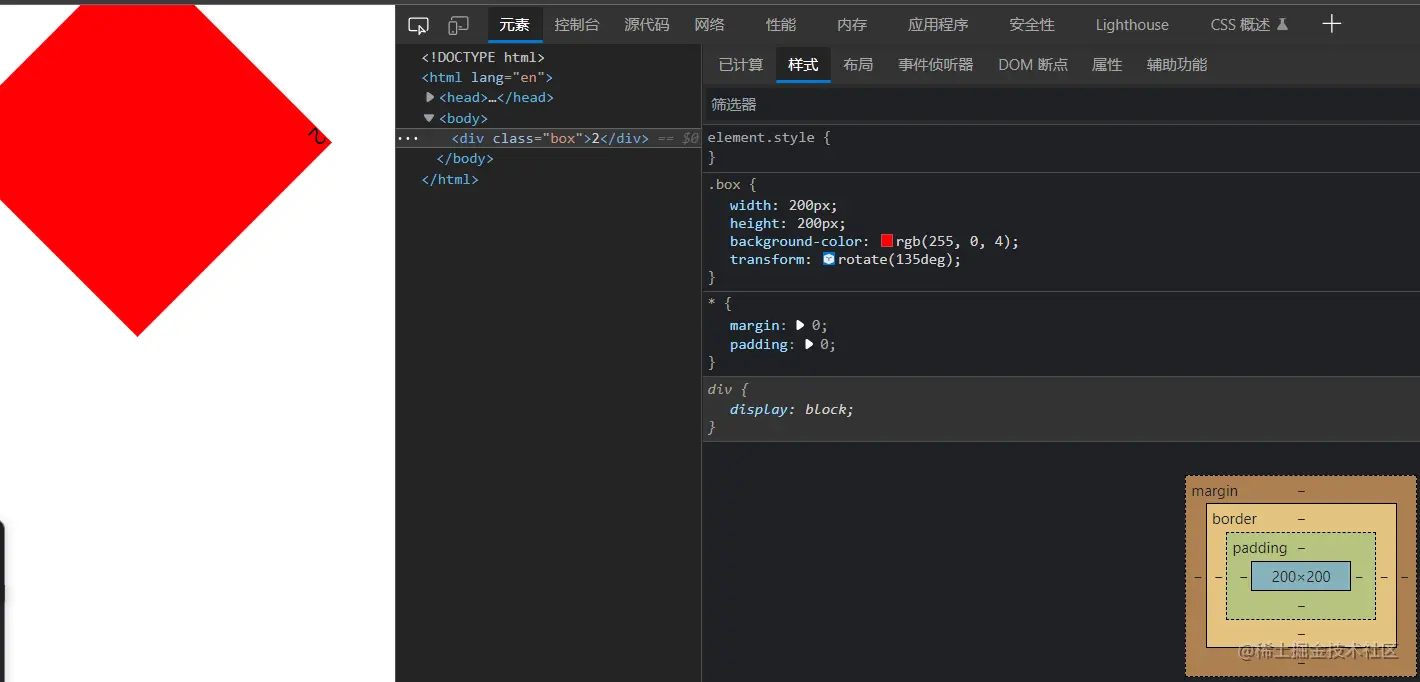This screenshot has width=1420, height=682.
Task: Open the 事件侦听器 pane tab
Action: tap(935, 65)
